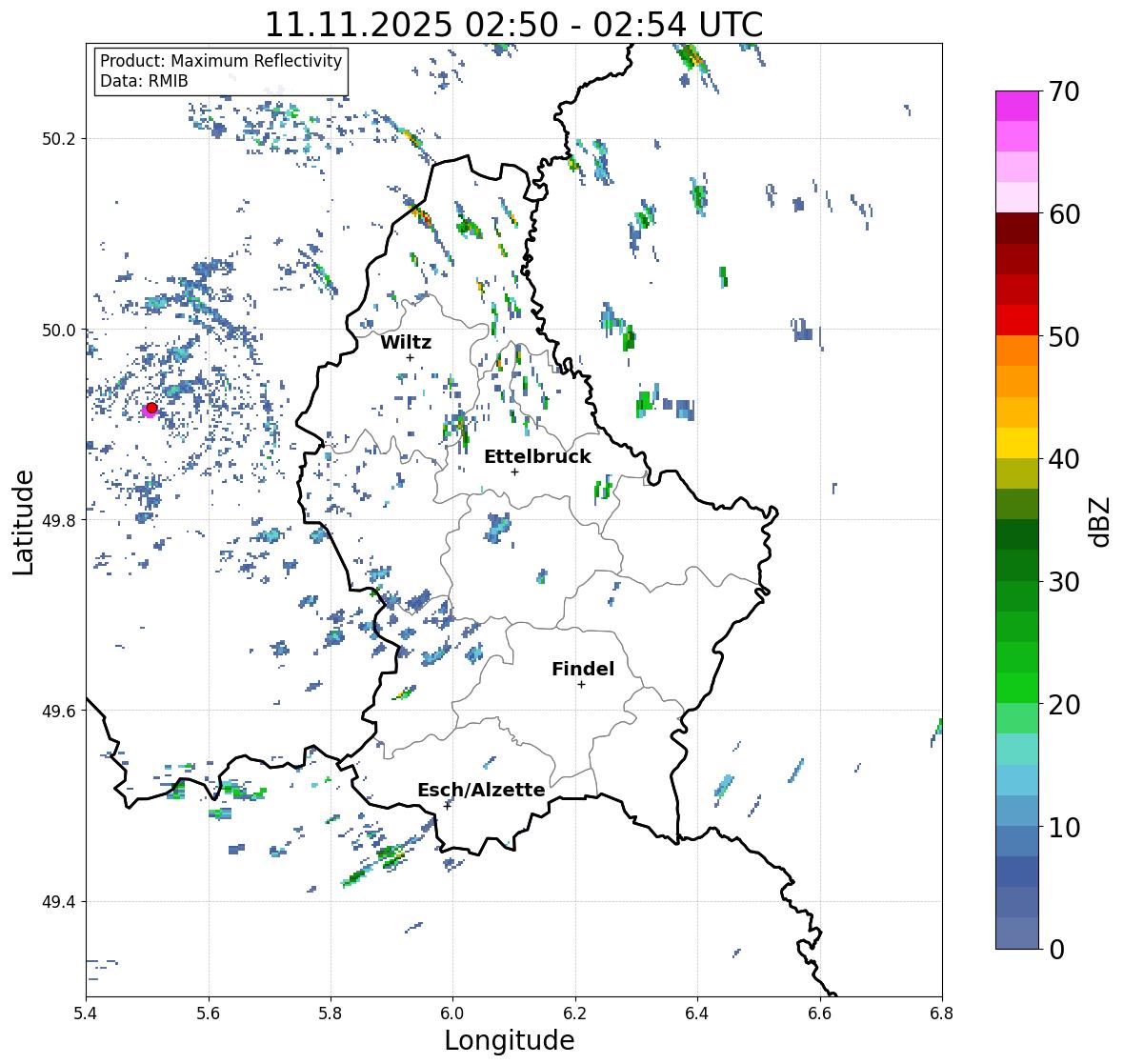Click the Longitude axis label
This screenshot has height=1064, width=1123.
point(510,1040)
